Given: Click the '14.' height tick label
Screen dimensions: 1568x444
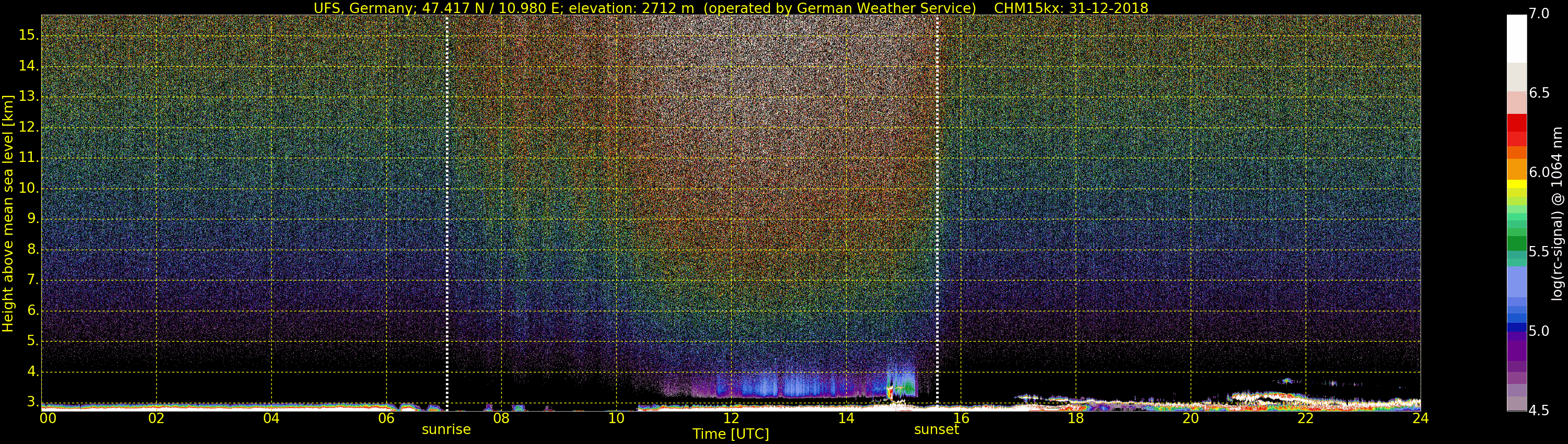Looking at the screenshot, I should (x=29, y=66).
